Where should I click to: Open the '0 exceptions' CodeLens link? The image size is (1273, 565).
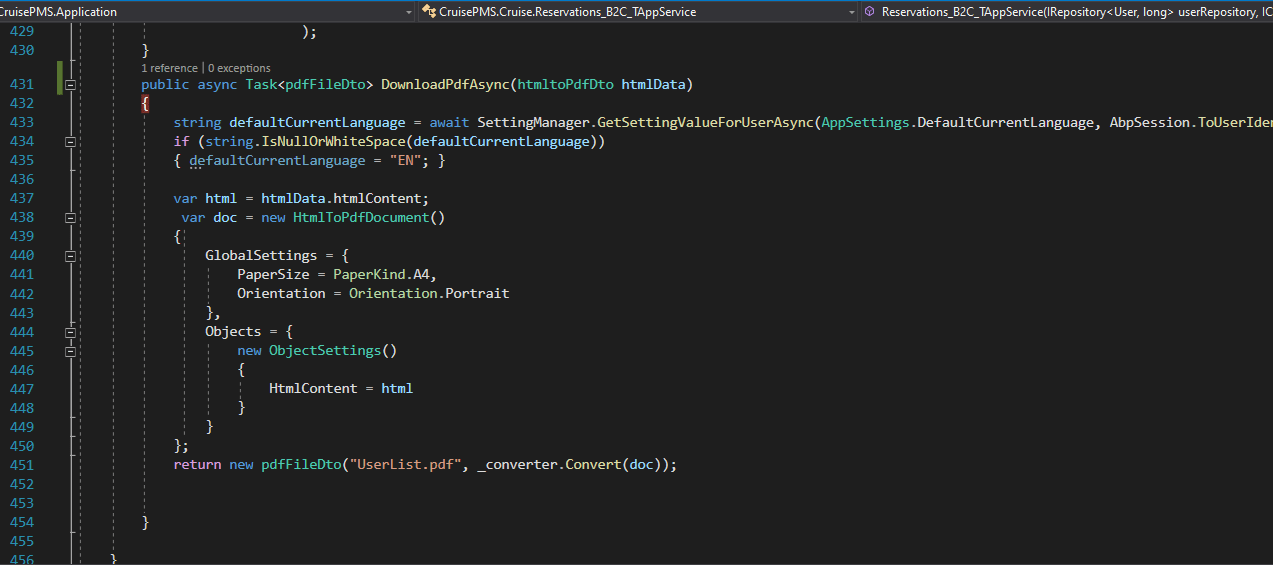tap(239, 68)
